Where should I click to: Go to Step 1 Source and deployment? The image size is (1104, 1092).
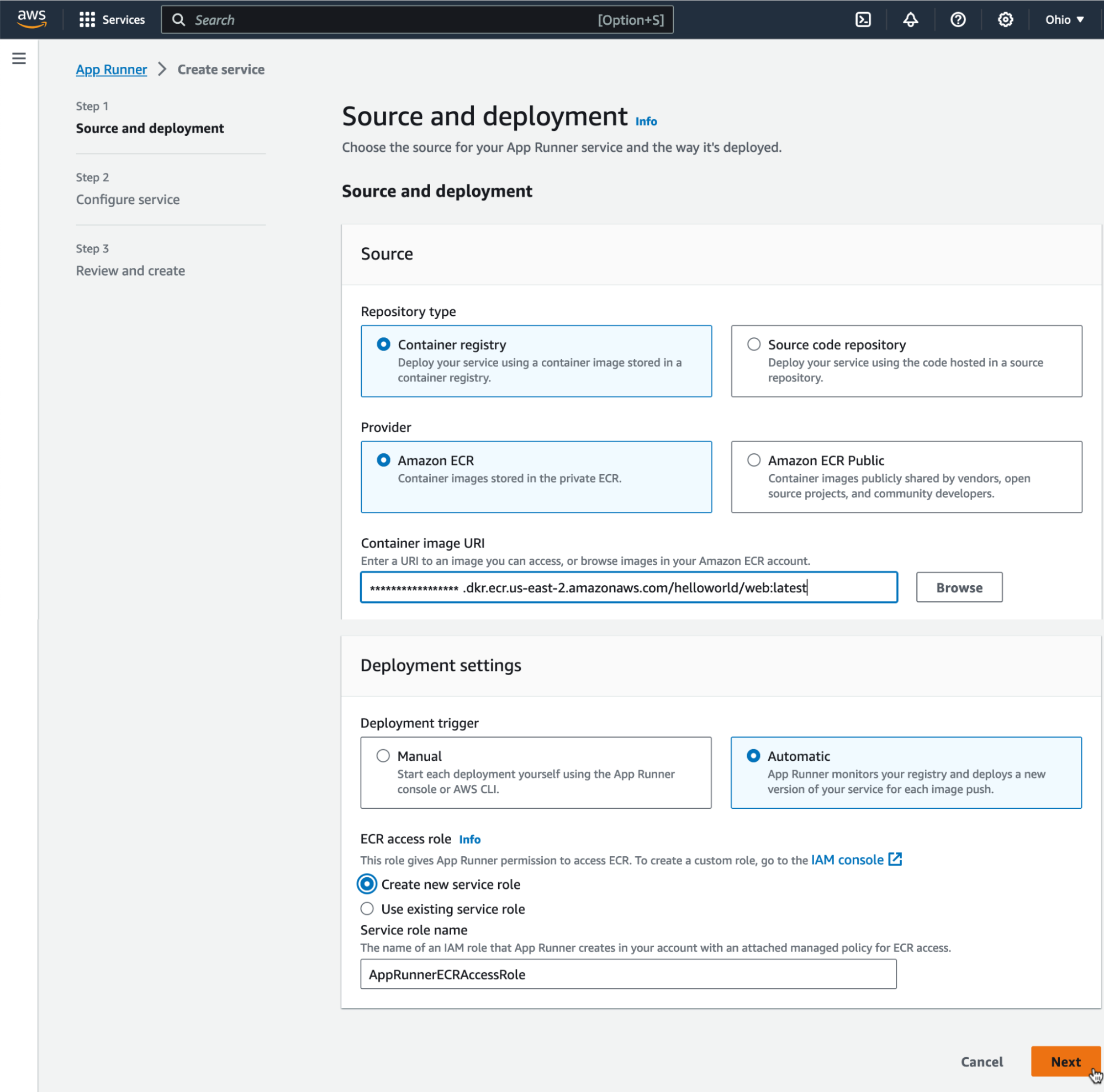click(150, 128)
